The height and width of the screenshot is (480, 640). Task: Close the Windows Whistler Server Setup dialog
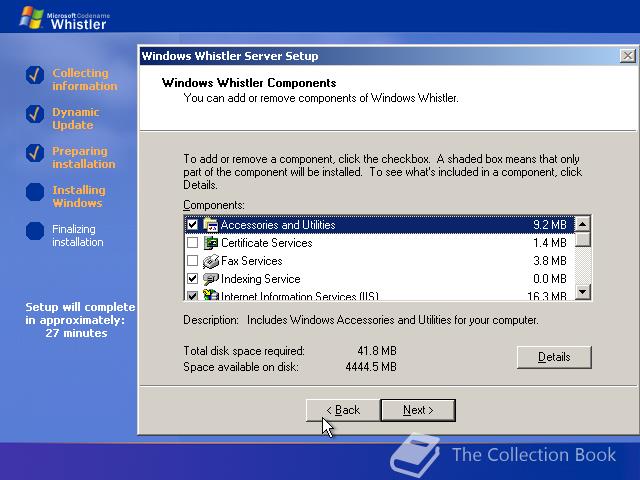pos(627,56)
